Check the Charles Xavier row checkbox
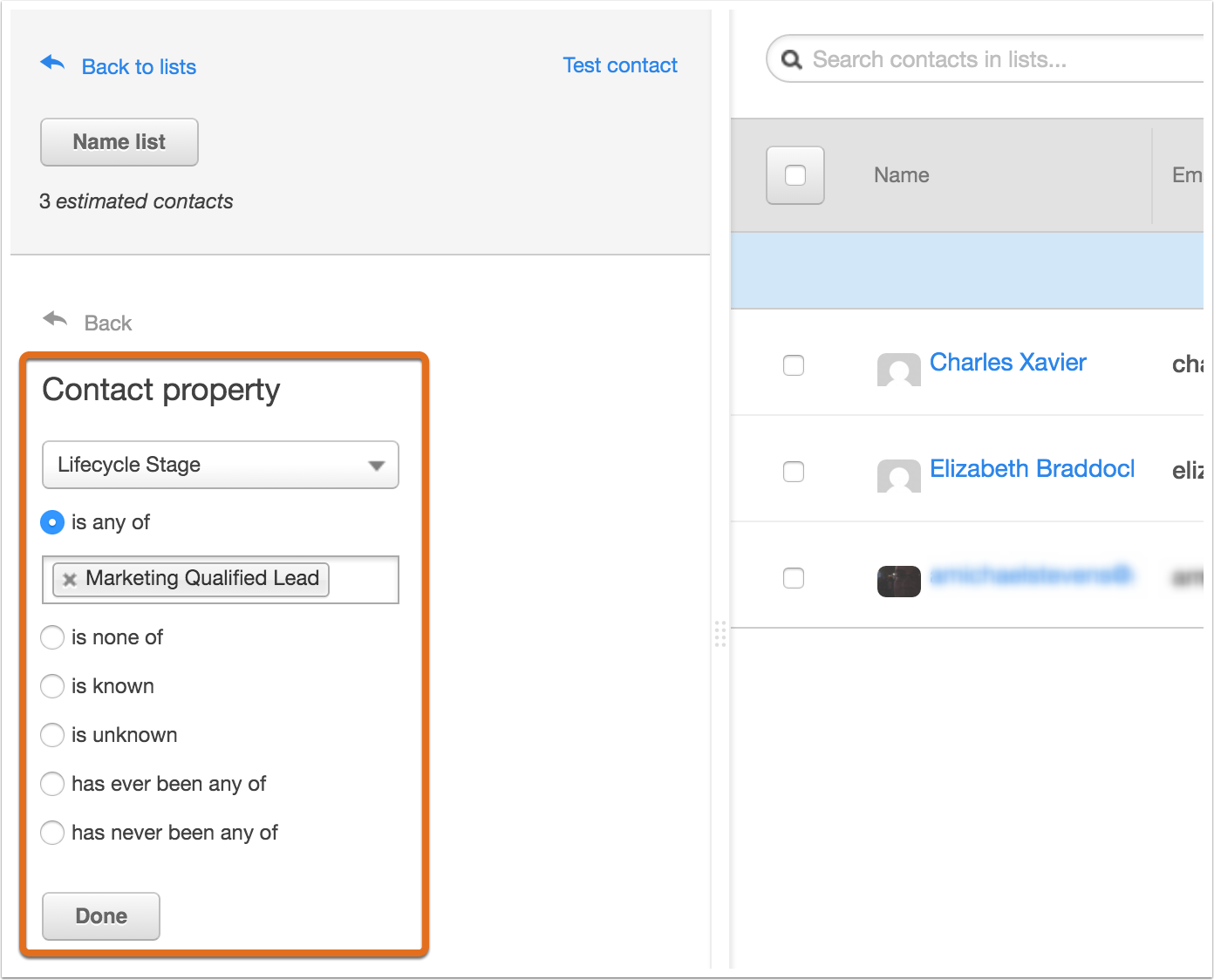The width and height of the screenshot is (1214, 980). pos(794,365)
